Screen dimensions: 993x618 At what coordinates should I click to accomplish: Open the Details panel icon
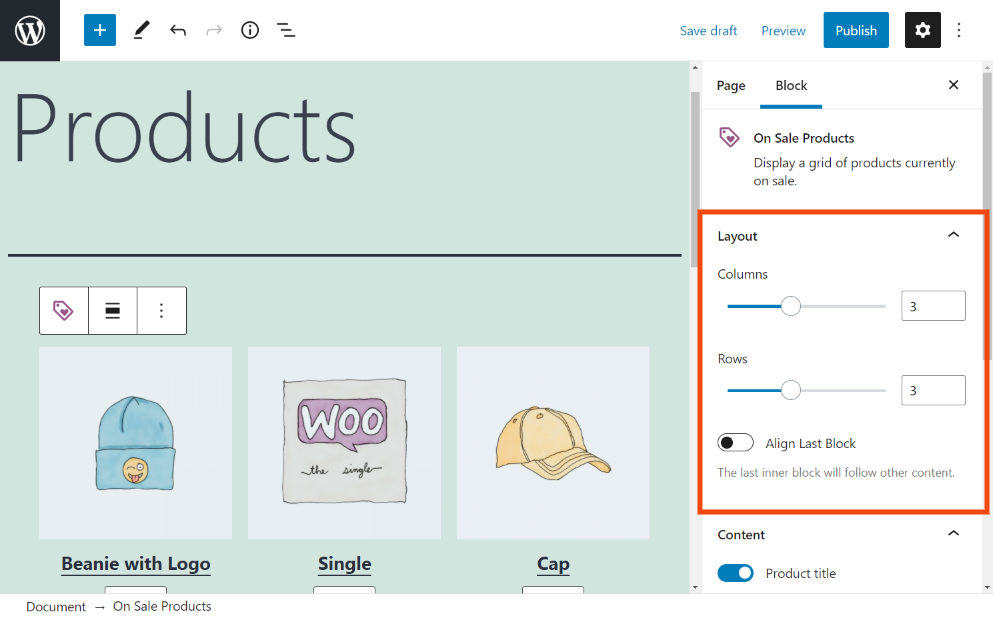click(250, 30)
